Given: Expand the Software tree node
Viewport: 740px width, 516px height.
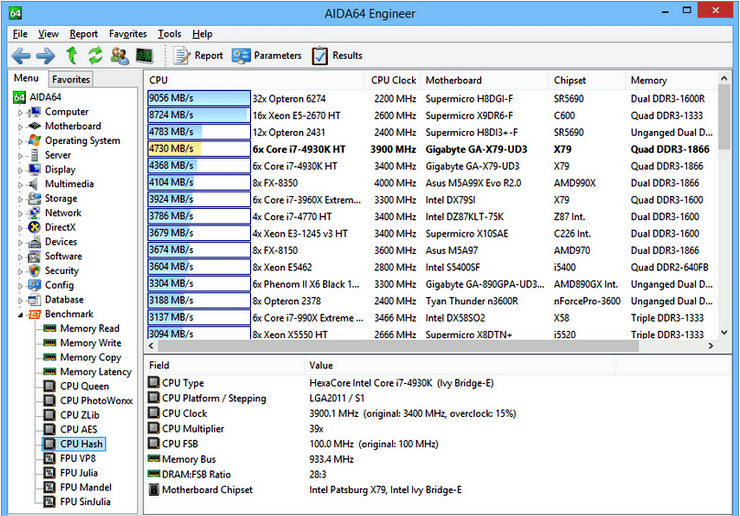Looking at the screenshot, I should tap(20, 257).
